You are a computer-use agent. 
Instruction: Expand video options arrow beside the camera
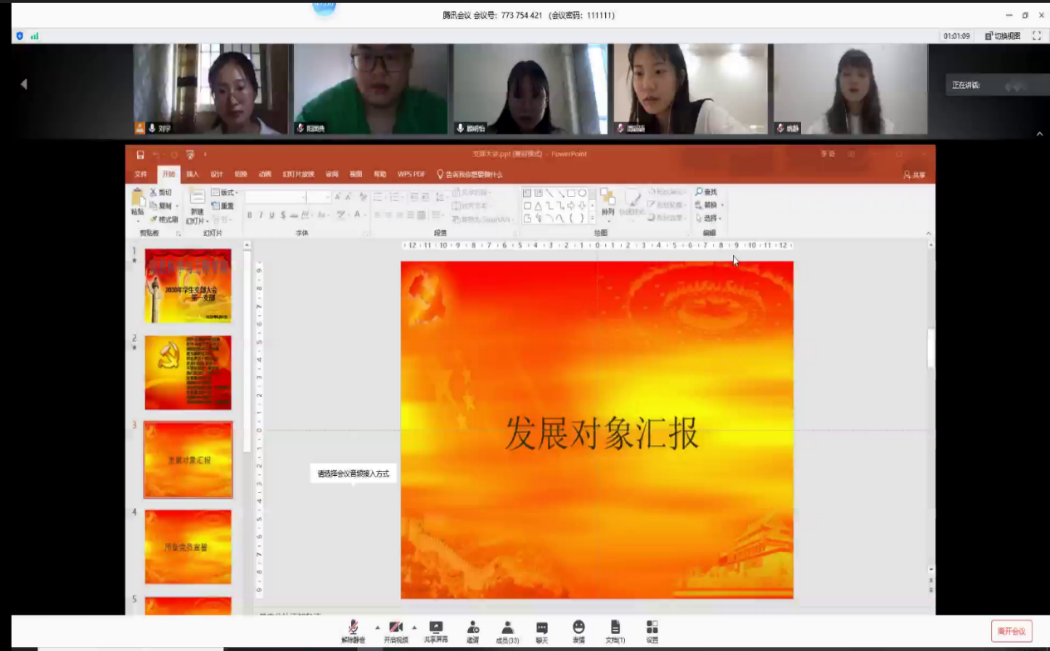[414, 627]
